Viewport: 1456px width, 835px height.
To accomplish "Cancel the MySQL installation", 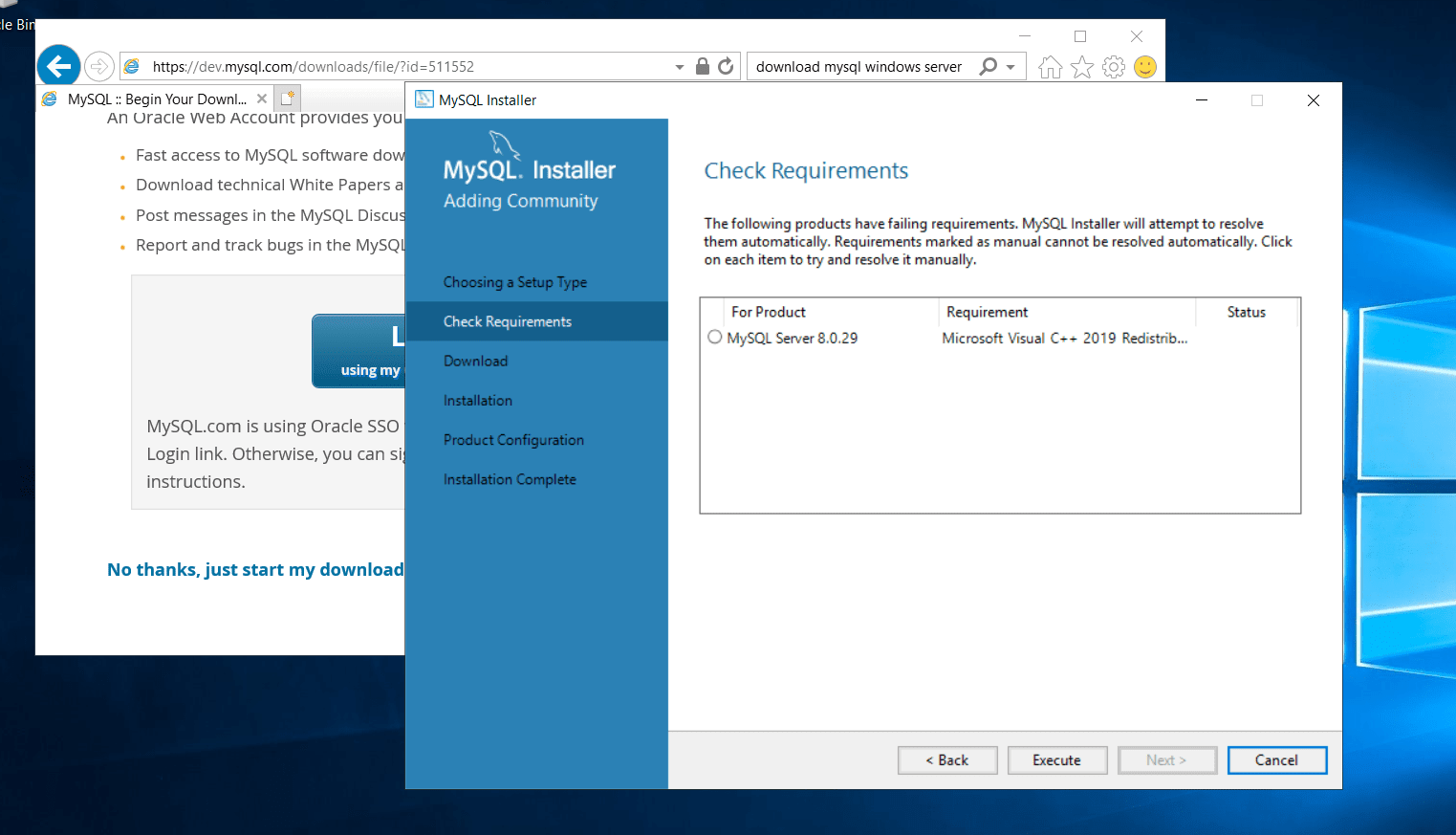I will tap(1276, 759).
